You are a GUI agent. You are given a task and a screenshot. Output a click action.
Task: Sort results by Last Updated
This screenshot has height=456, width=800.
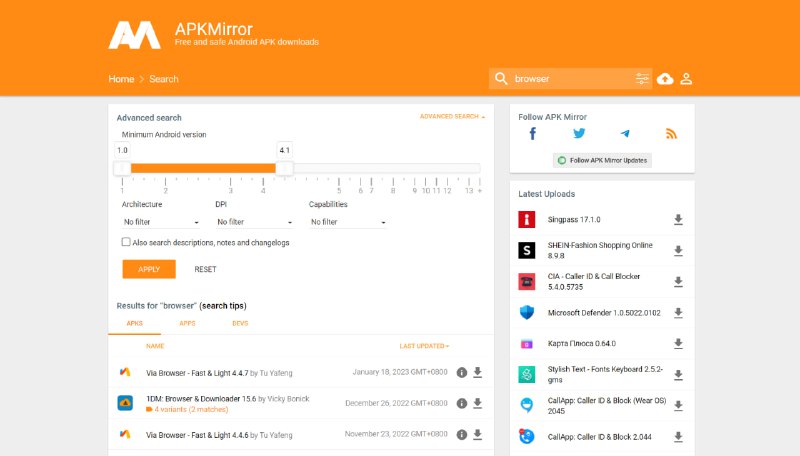(424, 346)
